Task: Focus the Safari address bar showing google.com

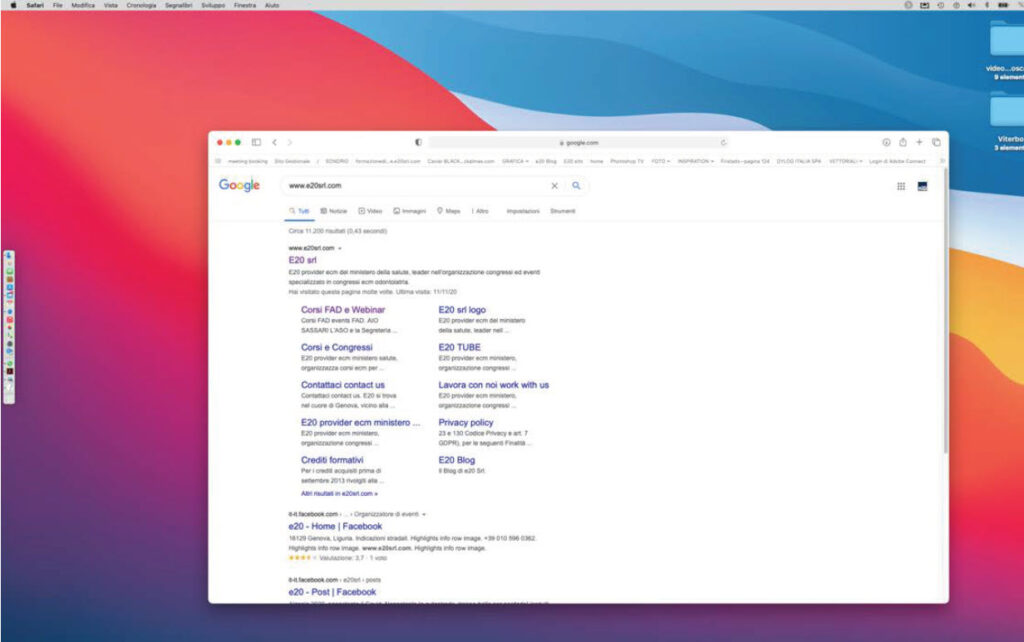Action: (x=579, y=142)
